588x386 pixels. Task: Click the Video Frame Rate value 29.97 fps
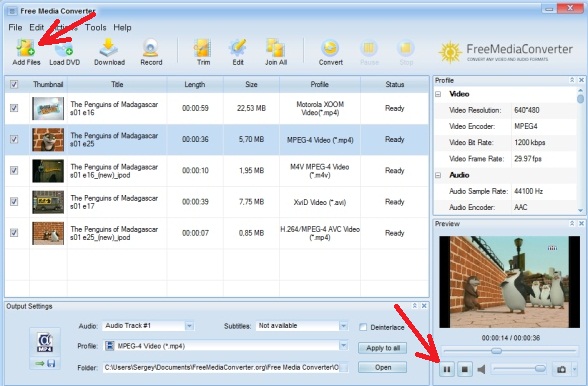pos(528,159)
